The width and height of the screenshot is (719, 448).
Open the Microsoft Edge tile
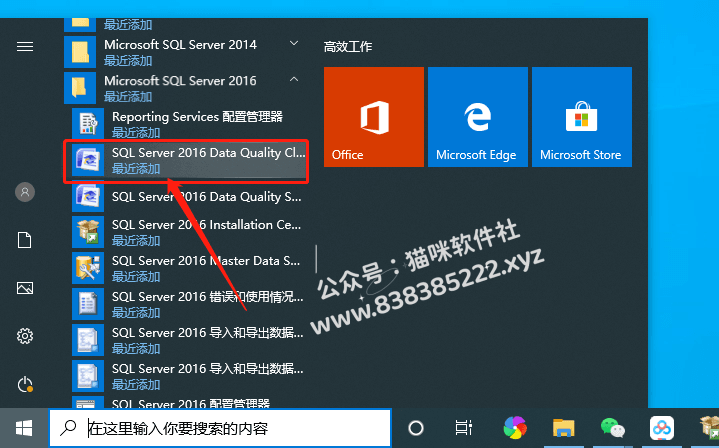coord(478,117)
